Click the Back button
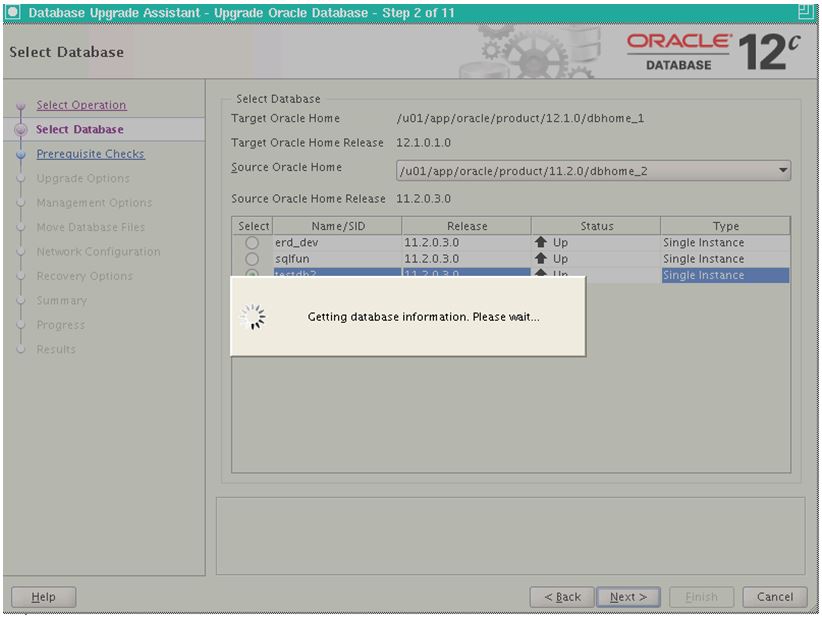Screen dimensions: 822x618 click(x=562, y=597)
